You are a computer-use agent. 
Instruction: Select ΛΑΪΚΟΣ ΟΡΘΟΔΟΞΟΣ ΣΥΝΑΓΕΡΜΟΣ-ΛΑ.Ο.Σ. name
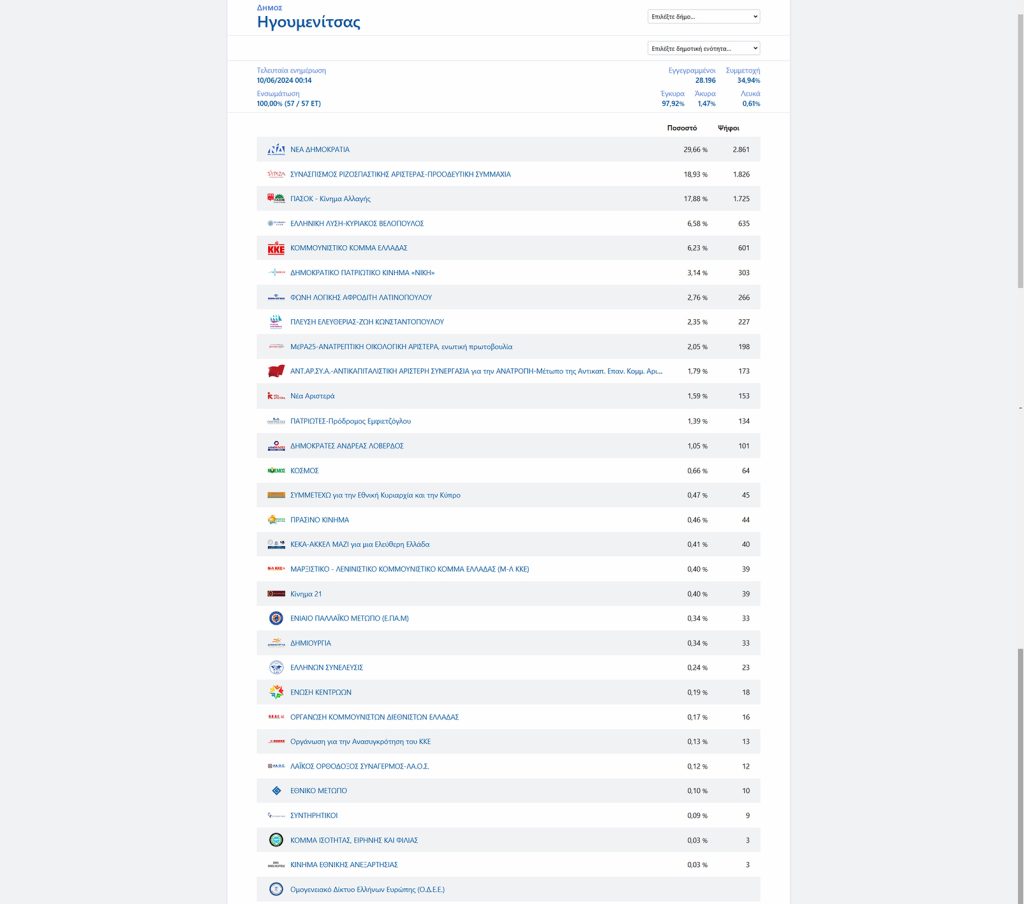[360, 766]
